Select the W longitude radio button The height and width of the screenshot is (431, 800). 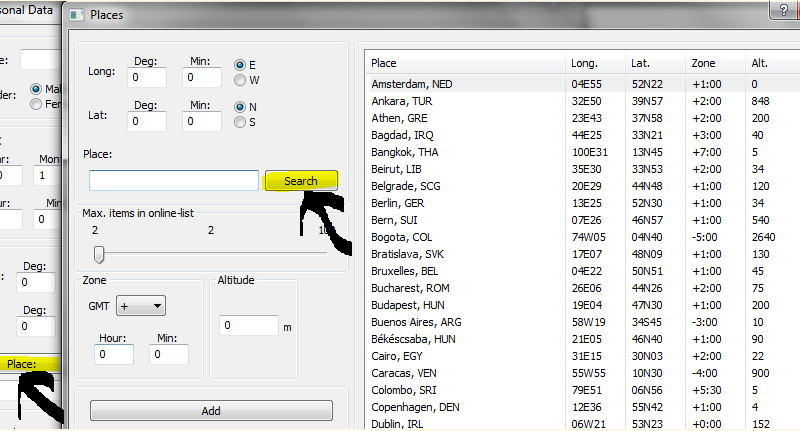(240, 80)
